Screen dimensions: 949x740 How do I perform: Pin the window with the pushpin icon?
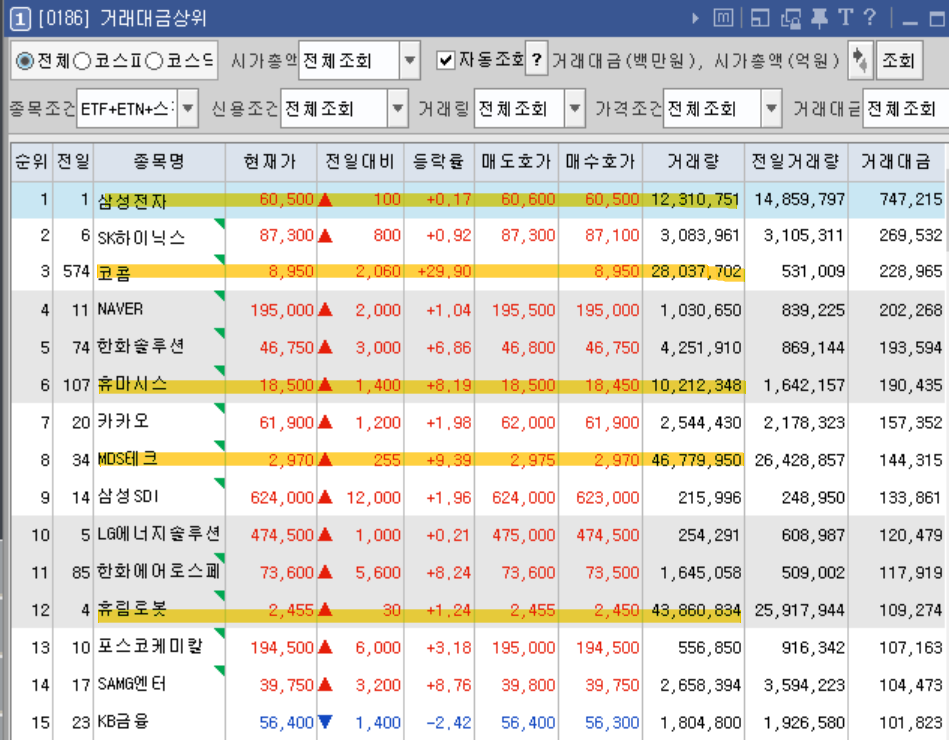pos(819,18)
